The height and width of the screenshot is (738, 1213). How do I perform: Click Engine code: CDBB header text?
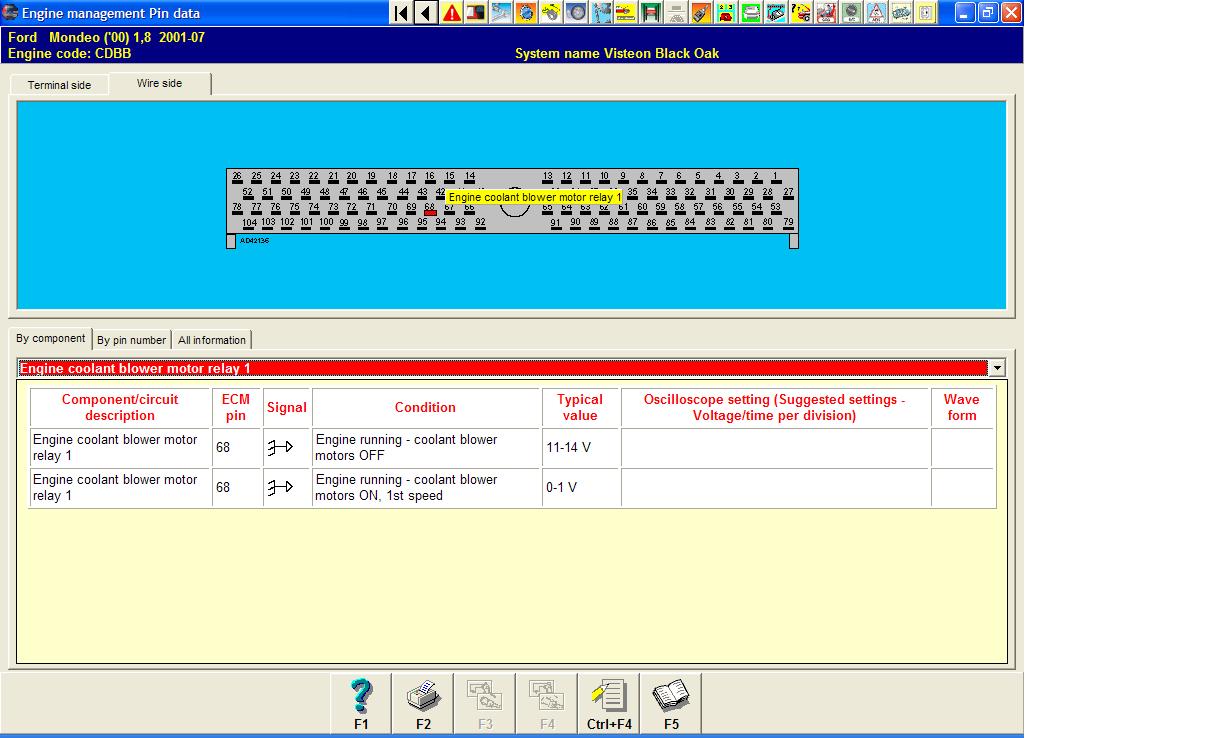click(69, 53)
